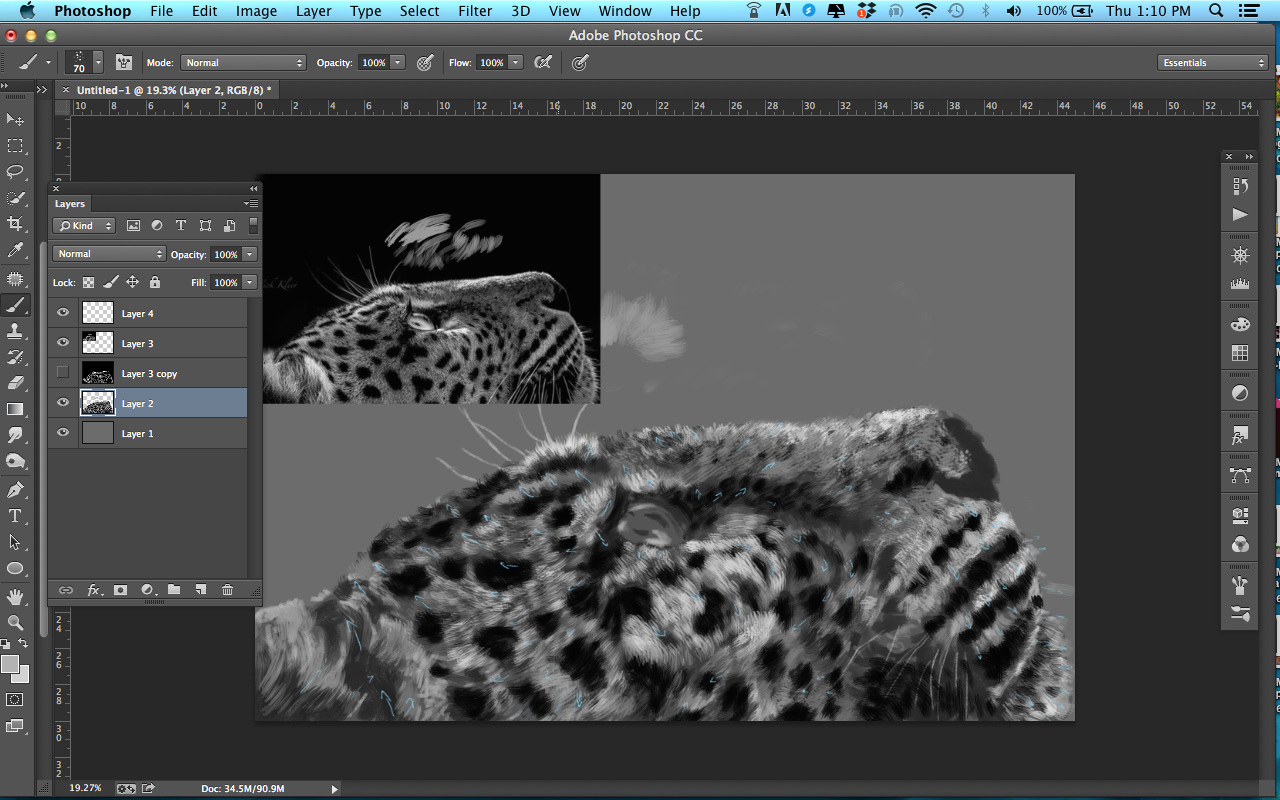
Task: Hide Layer 1 visibility
Action: [x=63, y=433]
